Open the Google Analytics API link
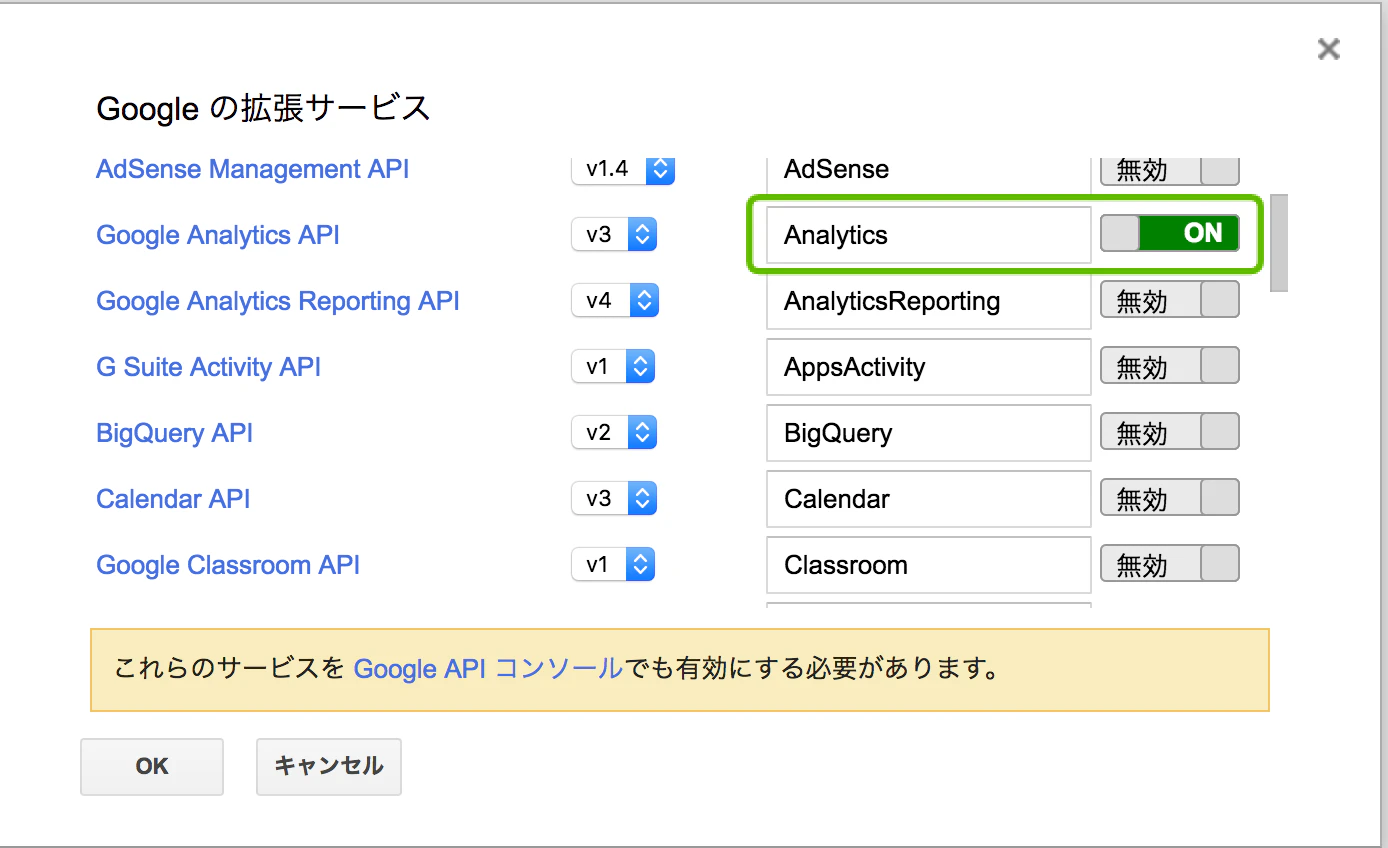 [218, 235]
